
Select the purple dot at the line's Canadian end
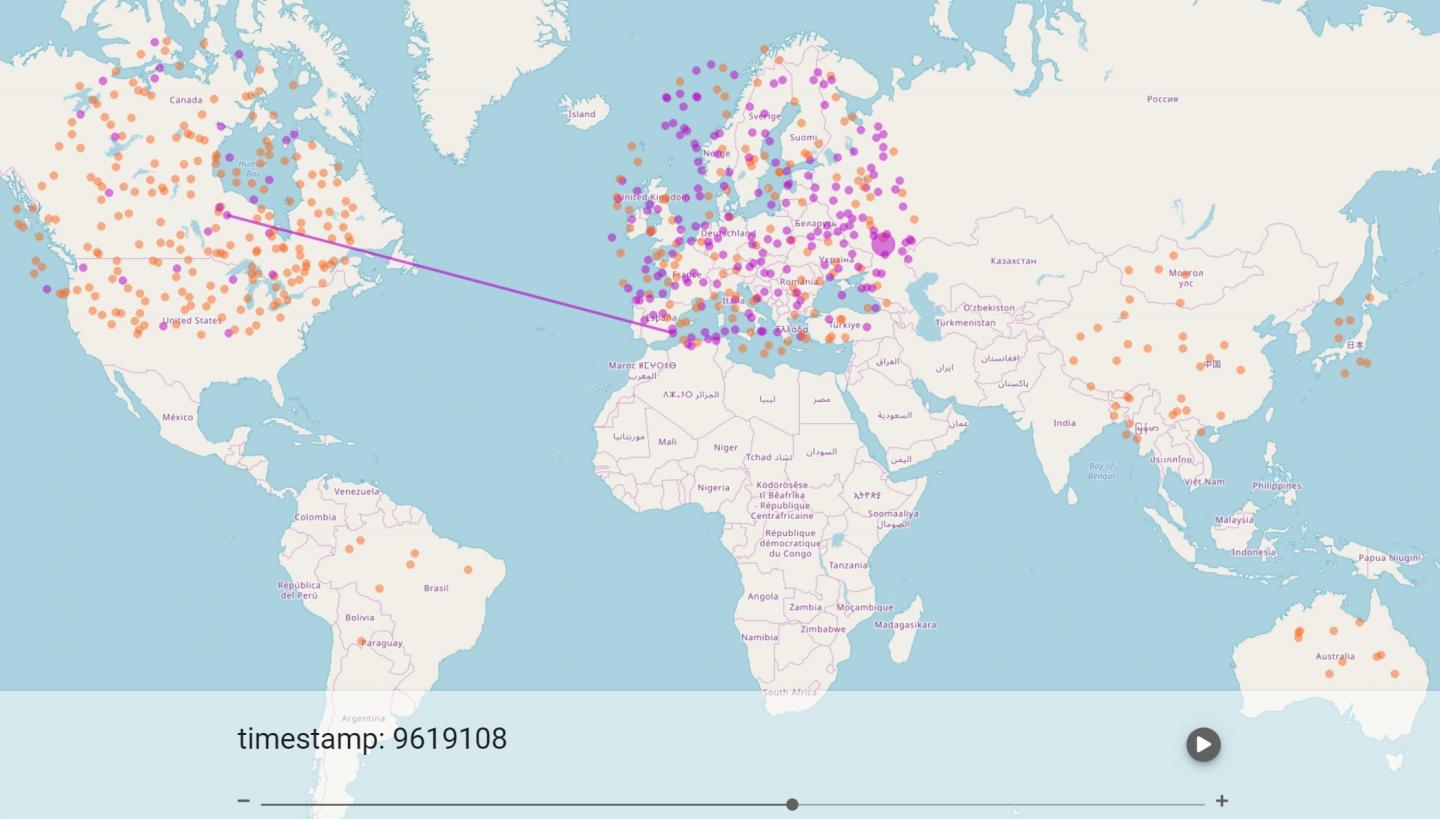(227, 215)
